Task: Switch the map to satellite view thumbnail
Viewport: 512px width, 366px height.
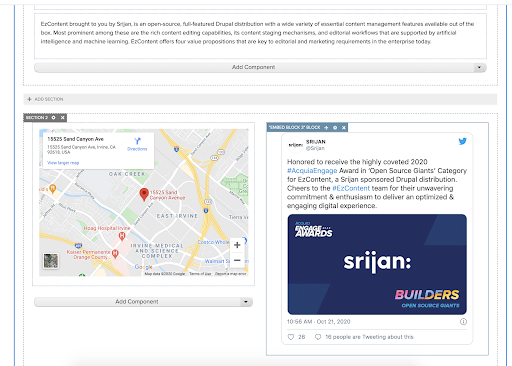Action: point(51,261)
